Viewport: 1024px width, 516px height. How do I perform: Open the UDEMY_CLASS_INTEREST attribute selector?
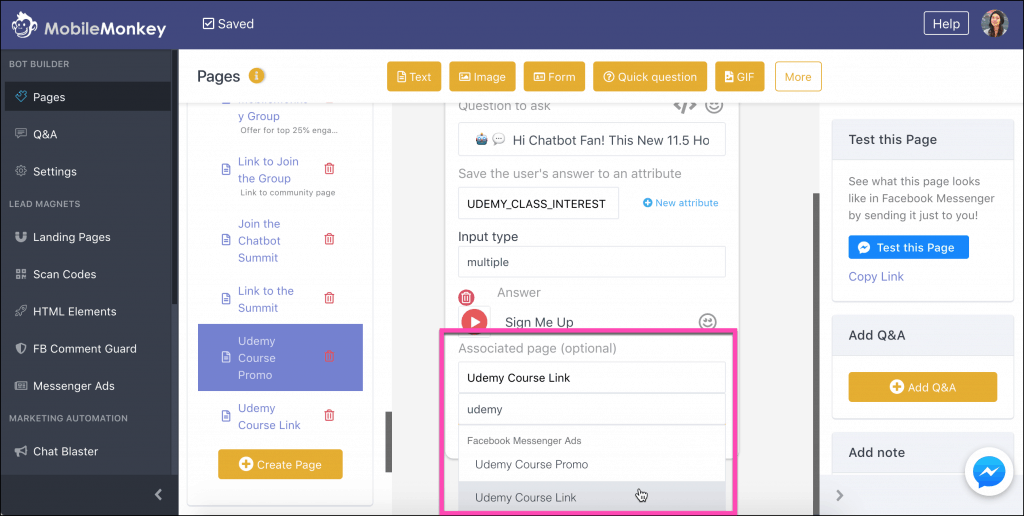pyautogui.click(x=538, y=203)
